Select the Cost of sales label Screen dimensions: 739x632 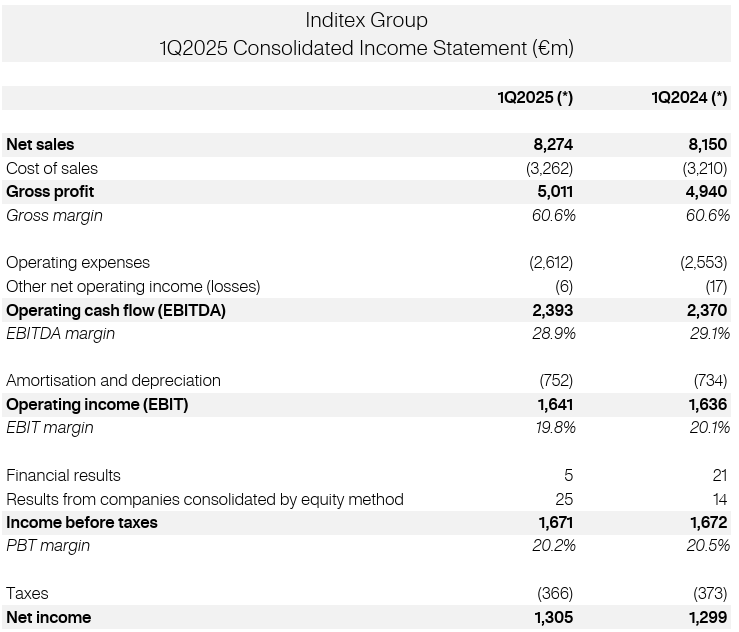[x=52, y=168]
